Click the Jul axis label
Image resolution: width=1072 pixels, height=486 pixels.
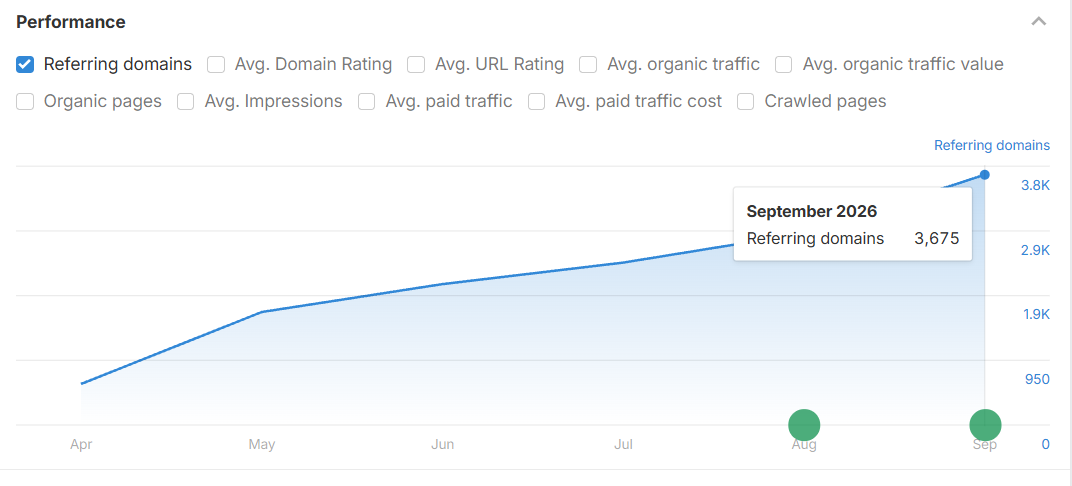coord(623,444)
